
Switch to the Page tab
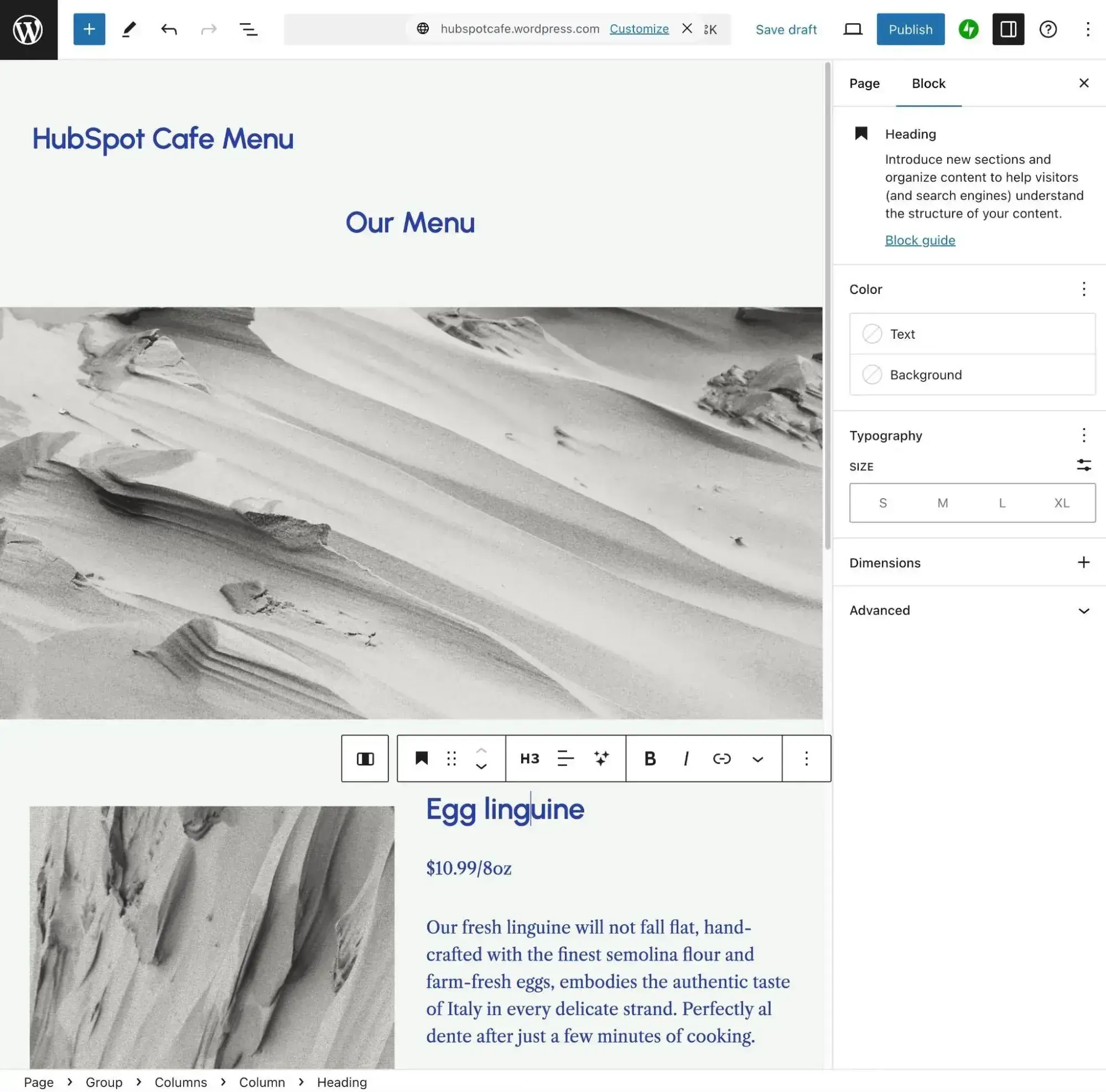tap(864, 84)
